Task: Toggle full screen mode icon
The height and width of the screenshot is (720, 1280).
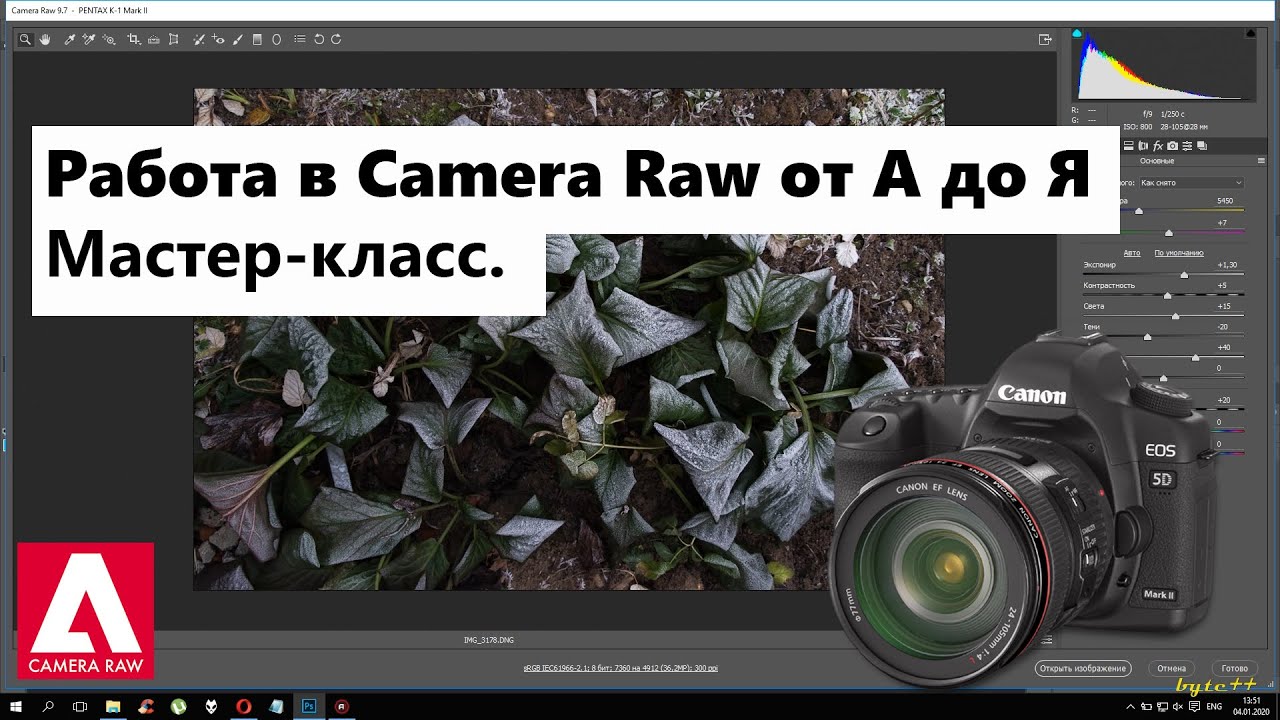Action: [x=1045, y=39]
